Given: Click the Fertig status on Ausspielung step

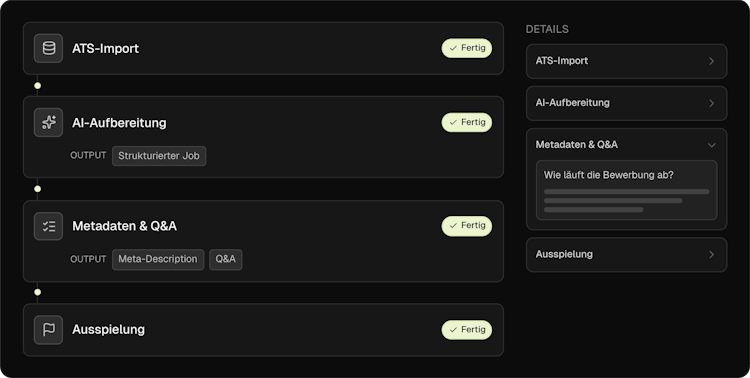Looking at the screenshot, I should (467, 330).
